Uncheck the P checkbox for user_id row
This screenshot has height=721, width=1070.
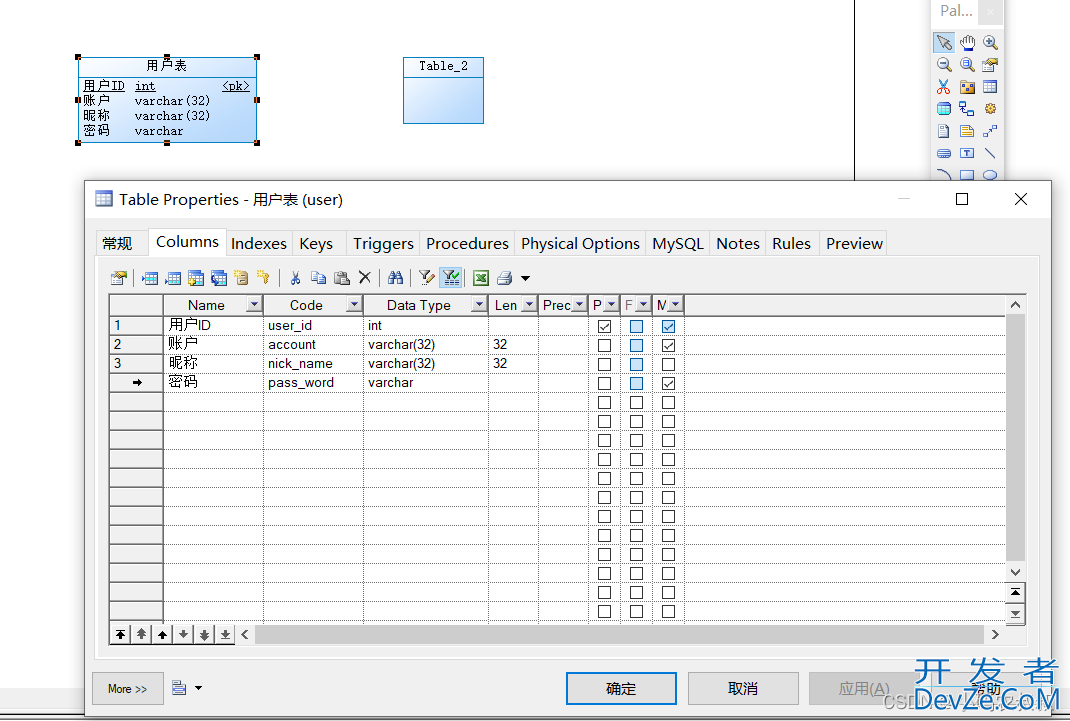pyautogui.click(x=604, y=326)
